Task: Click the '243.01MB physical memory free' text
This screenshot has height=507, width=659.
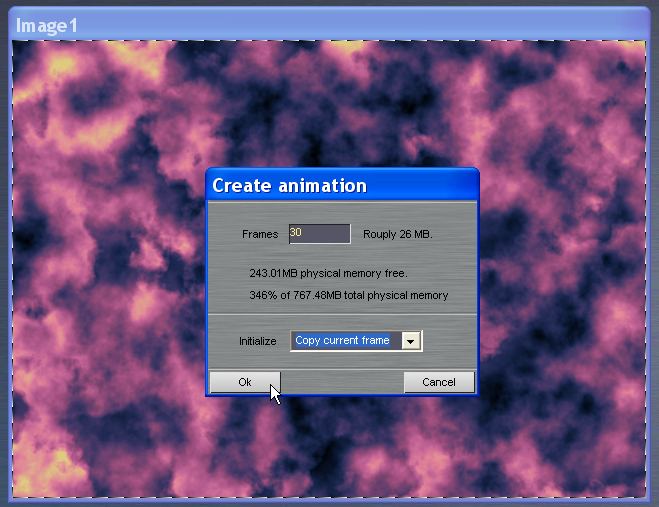Action: [x=328, y=273]
